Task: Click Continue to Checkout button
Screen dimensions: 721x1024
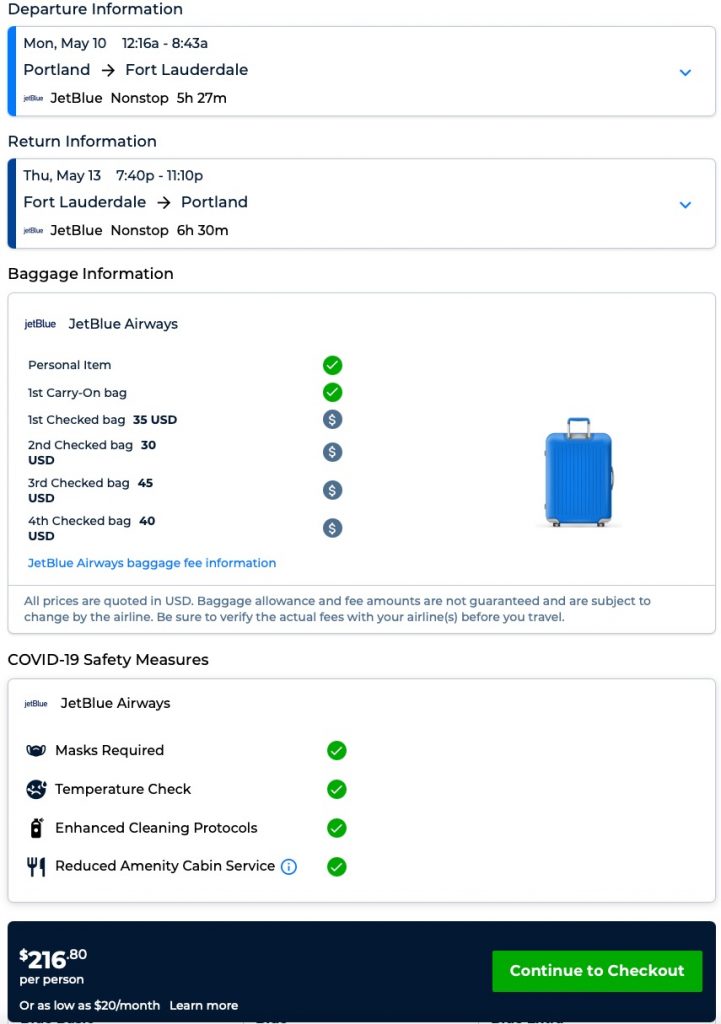Action: [597, 971]
